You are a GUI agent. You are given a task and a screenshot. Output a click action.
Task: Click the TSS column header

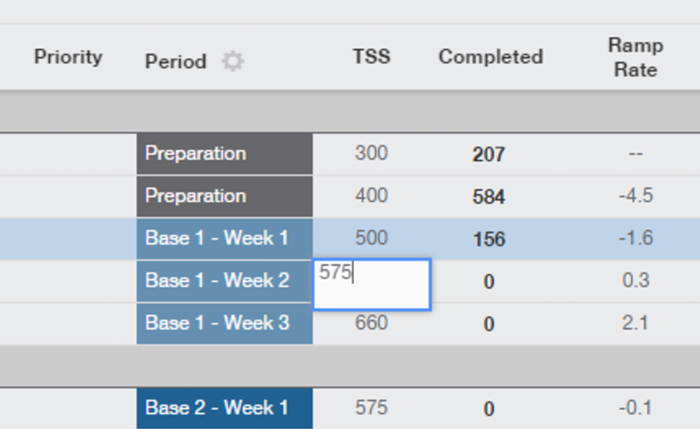pos(371,57)
